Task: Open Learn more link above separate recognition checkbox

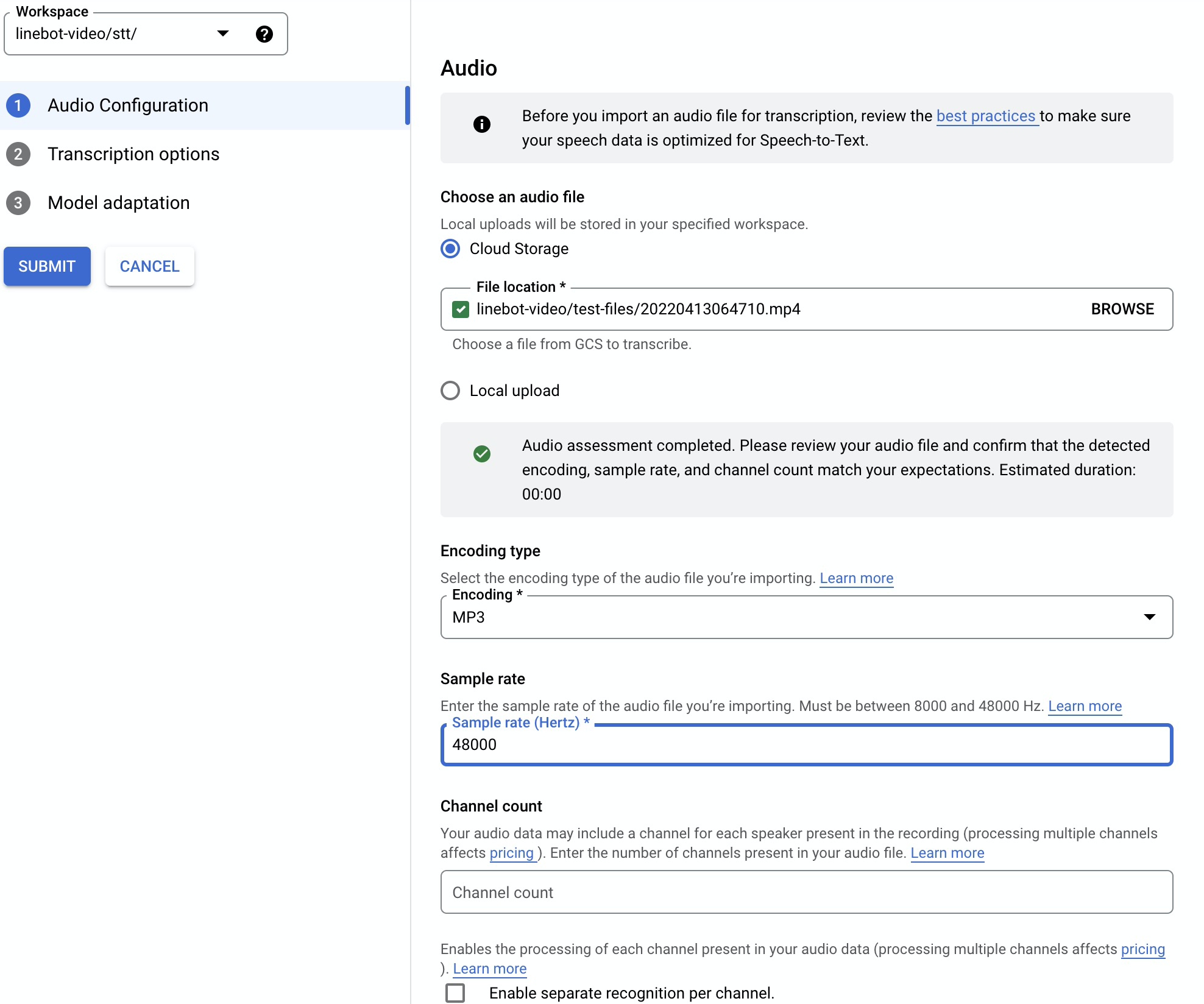Action: (489, 969)
